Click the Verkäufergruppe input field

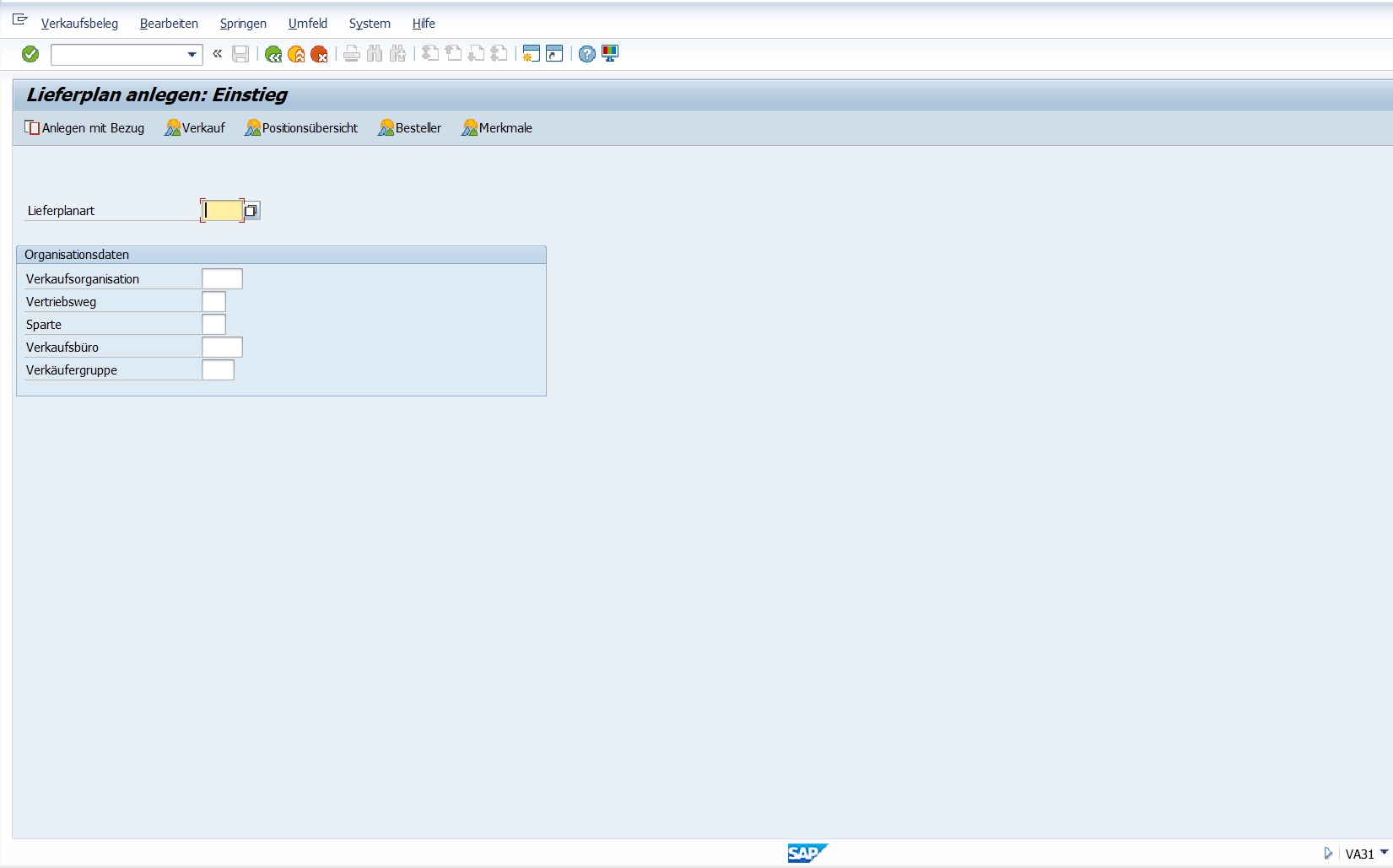pos(218,370)
